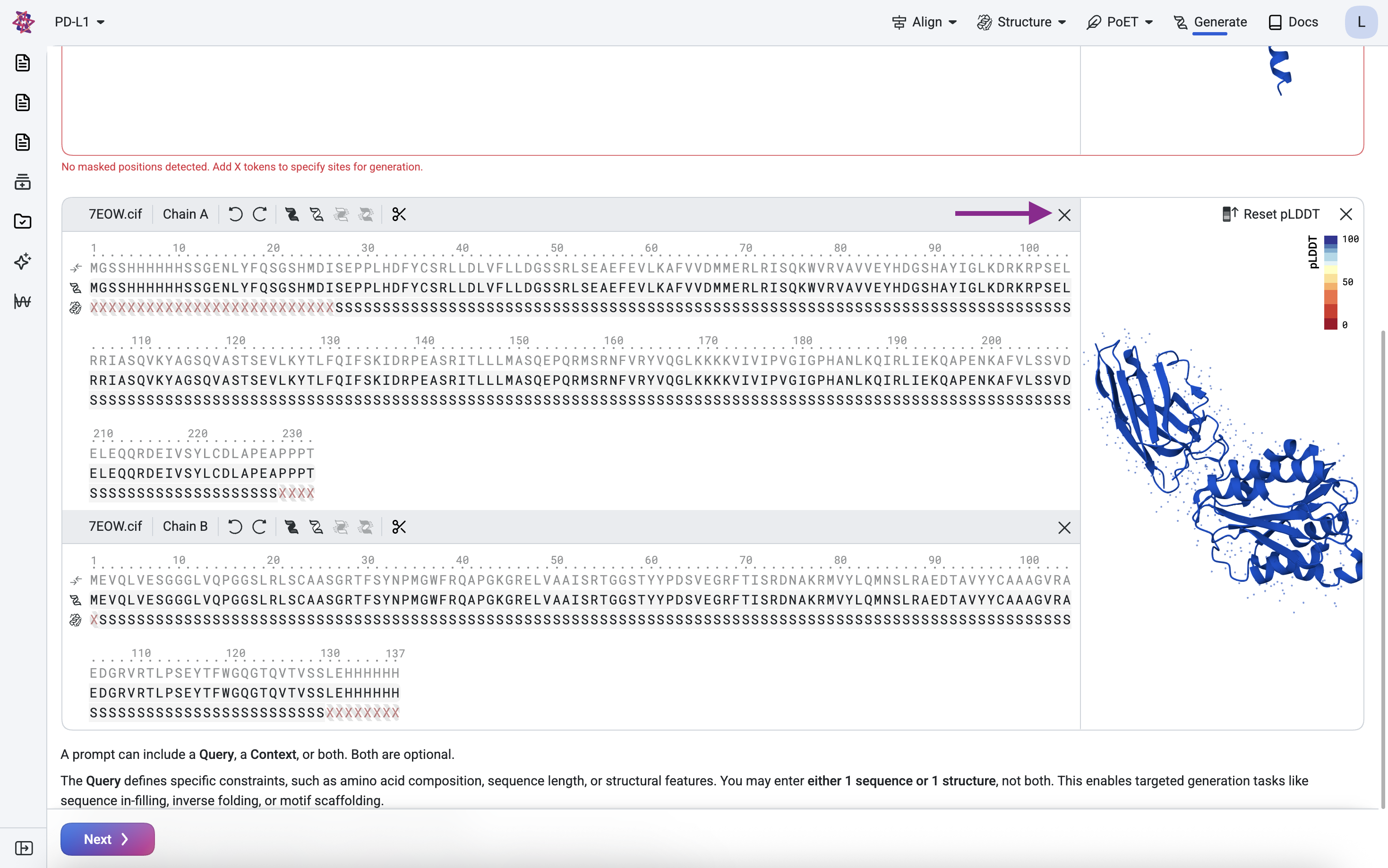This screenshot has height=868, width=1388.
Task: Open the waveform analysis sidebar icon
Action: point(23,301)
